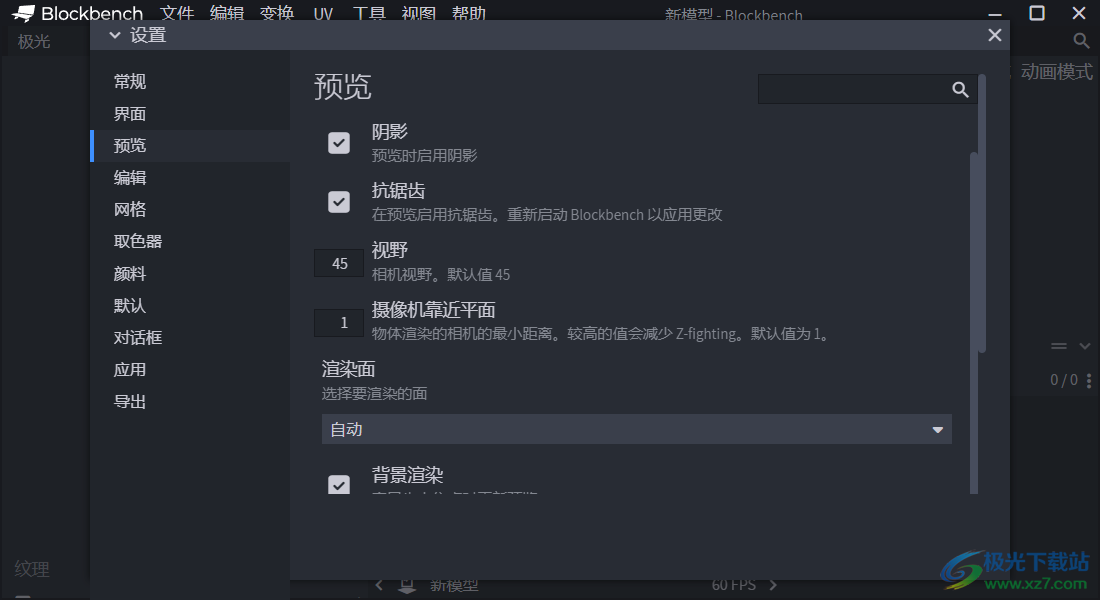Screen dimensions: 1100x600
Task: Toggle the 阴影 shadow checkbox
Action: [339, 143]
